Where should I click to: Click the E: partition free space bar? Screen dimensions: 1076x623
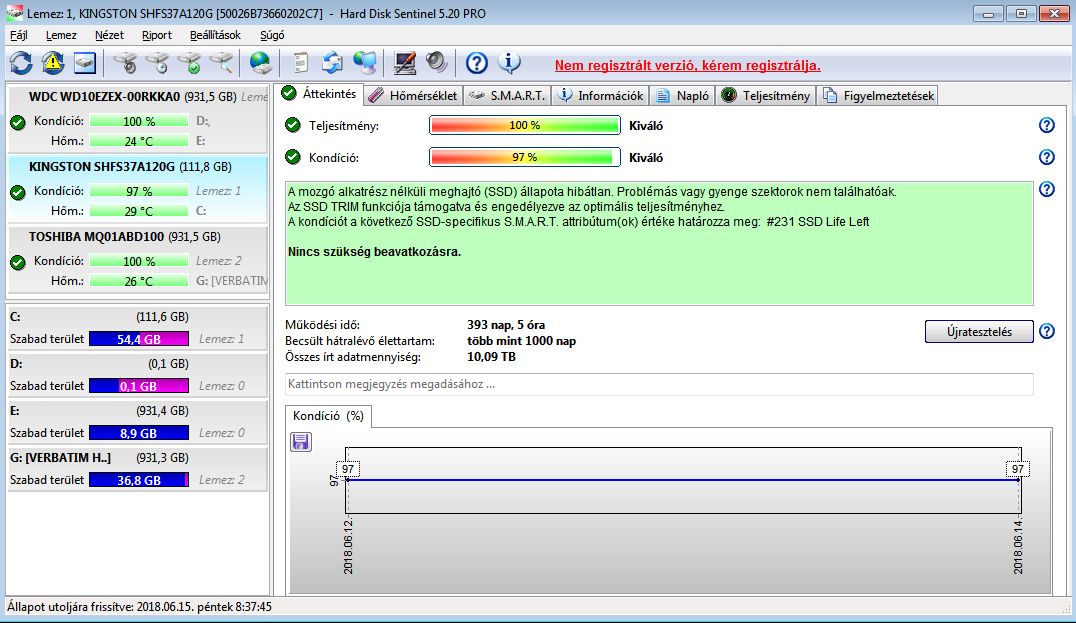139,433
